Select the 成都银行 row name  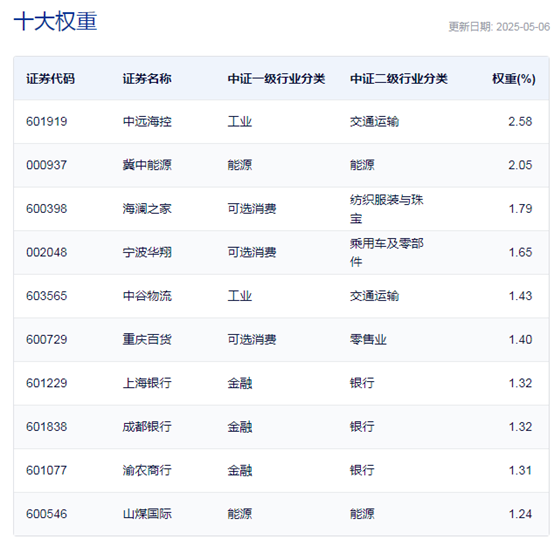coord(147,427)
